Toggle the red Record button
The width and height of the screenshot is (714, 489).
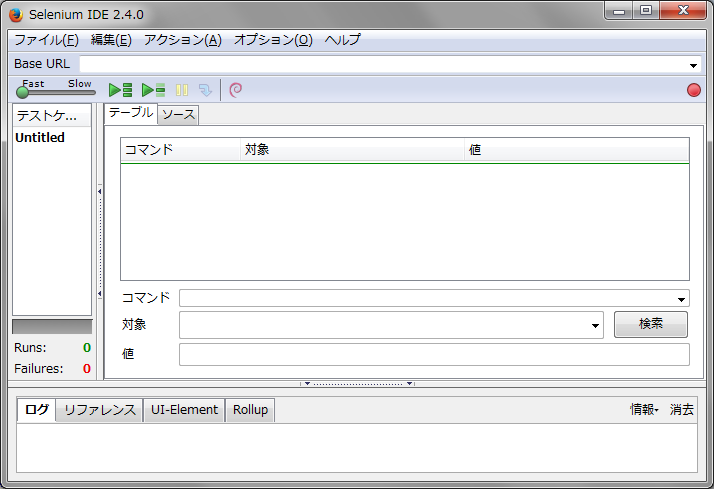(x=694, y=90)
